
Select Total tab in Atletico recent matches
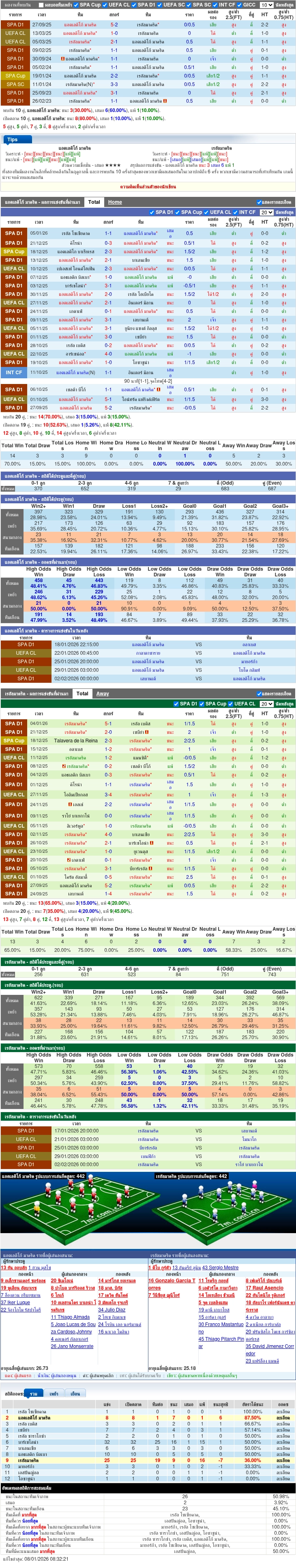[94, 201]
